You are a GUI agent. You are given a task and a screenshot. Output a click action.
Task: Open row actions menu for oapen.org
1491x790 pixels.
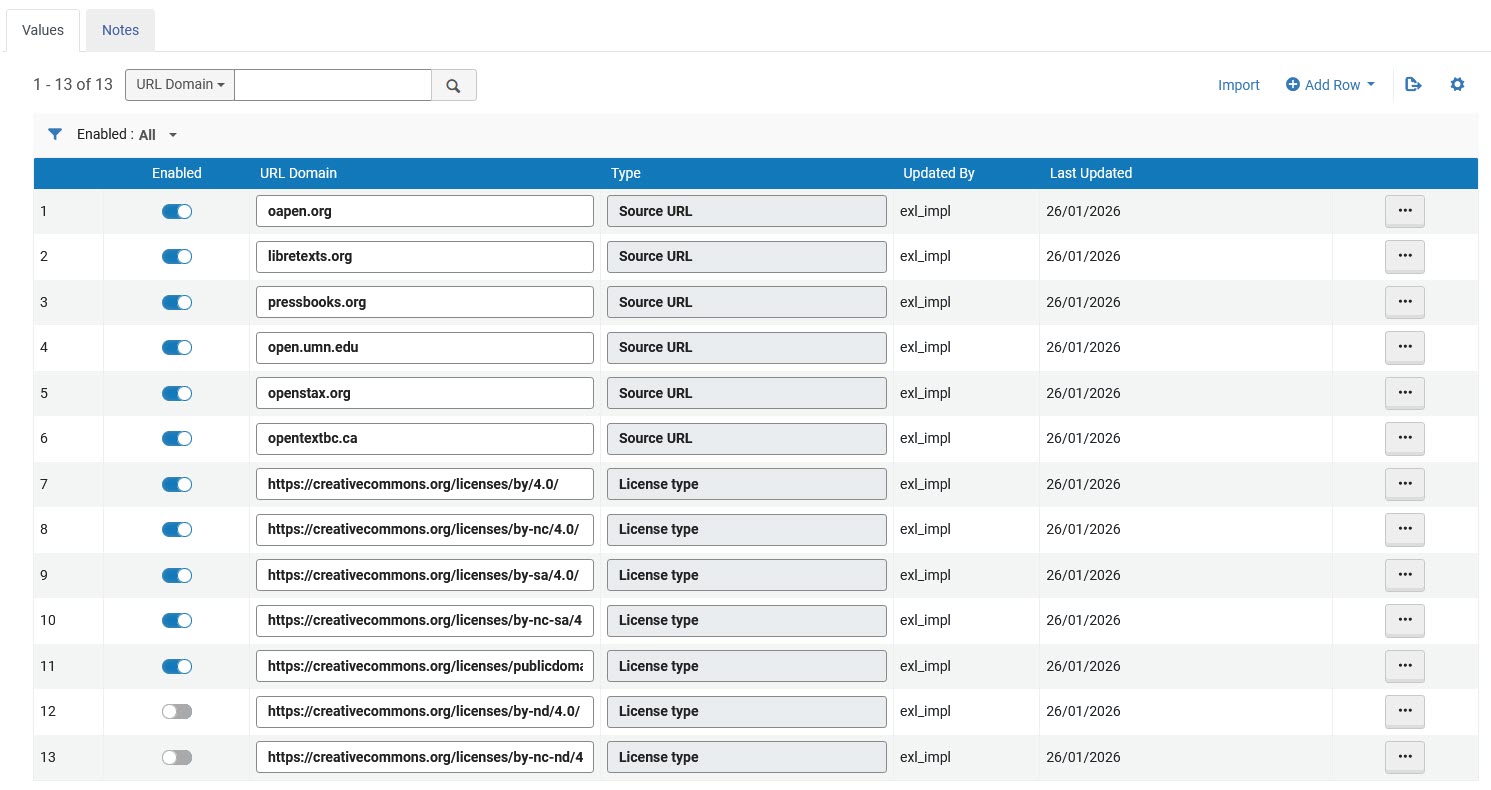[1404, 211]
